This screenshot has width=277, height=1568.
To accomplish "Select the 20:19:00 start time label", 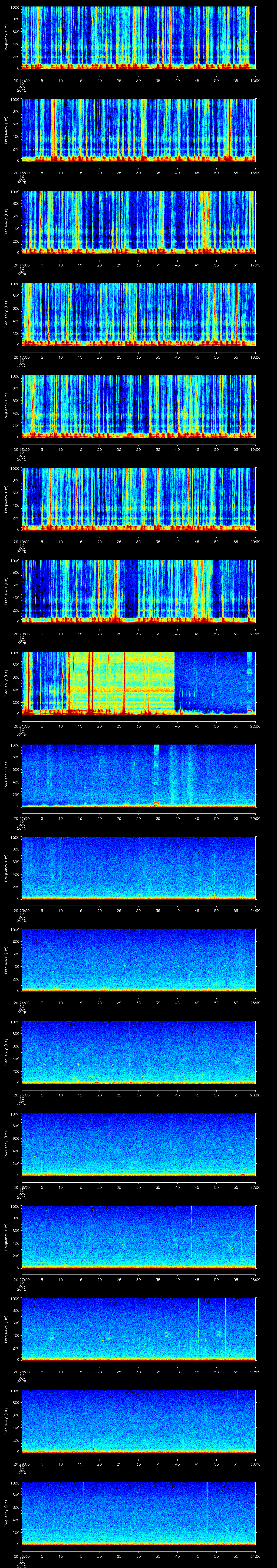I will (22, 542).
